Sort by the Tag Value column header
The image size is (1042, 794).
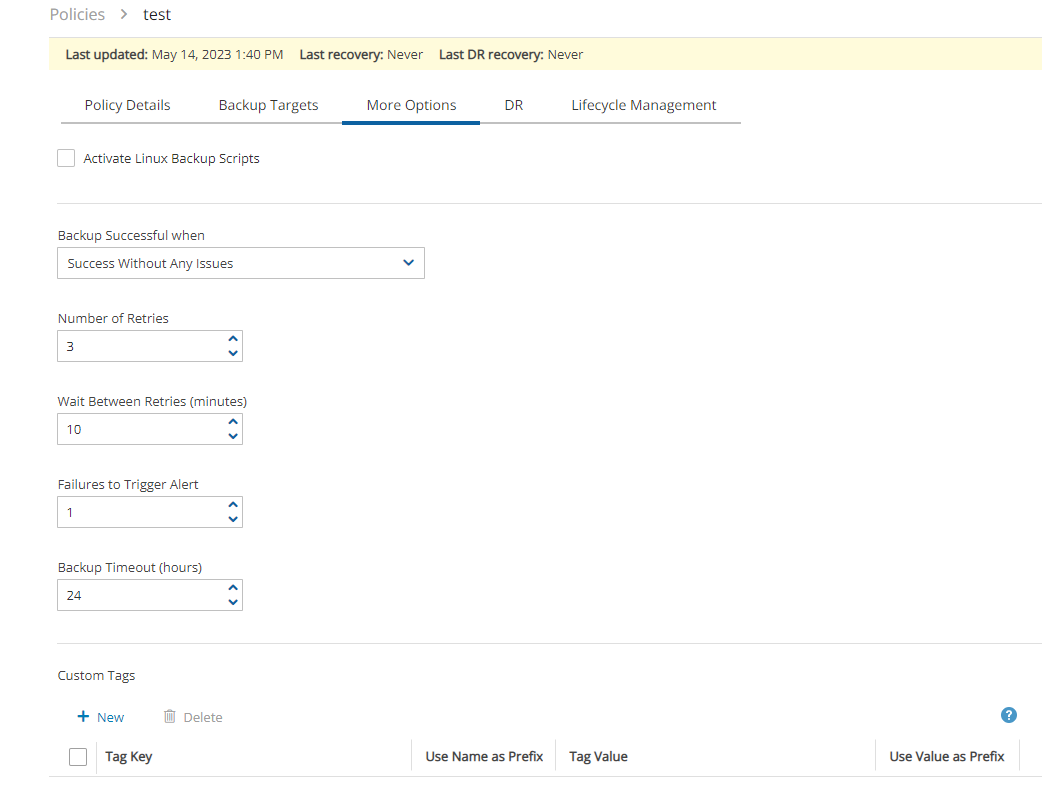click(x=598, y=757)
